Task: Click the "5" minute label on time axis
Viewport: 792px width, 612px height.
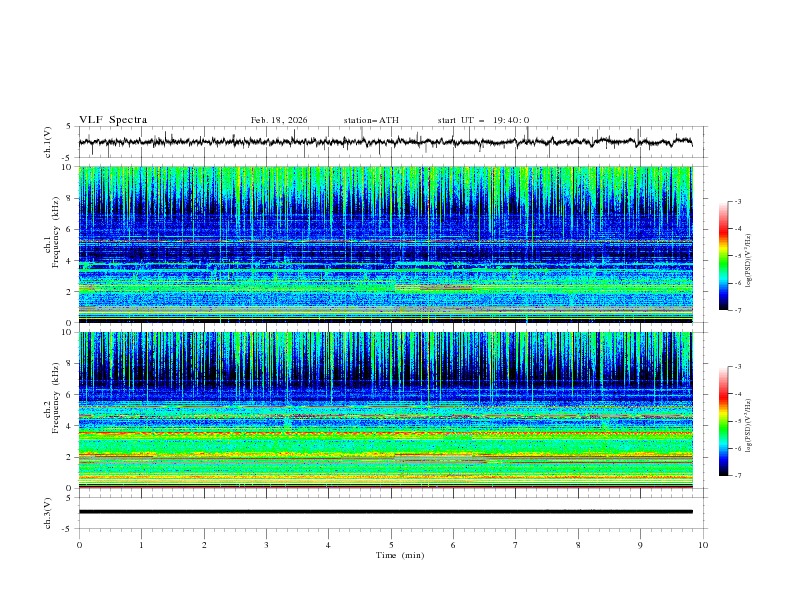Action: pyautogui.click(x=391, y=545)
